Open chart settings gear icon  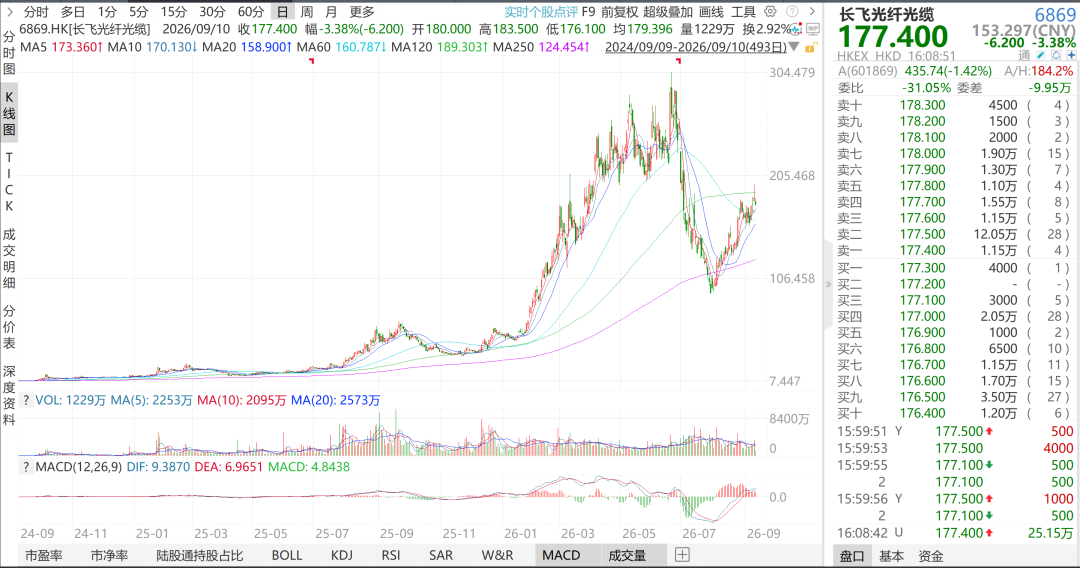[x=770, y=12]
